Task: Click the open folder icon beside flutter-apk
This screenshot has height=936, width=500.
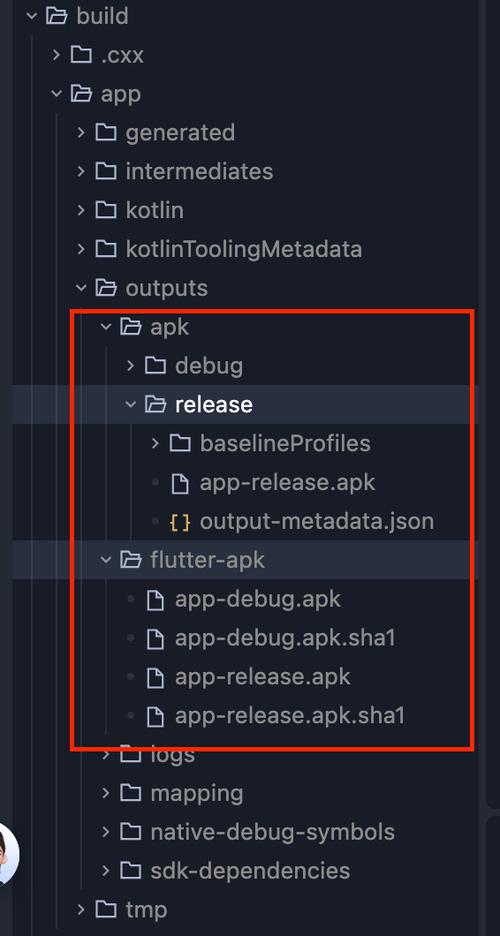Action: pos(131,560)
